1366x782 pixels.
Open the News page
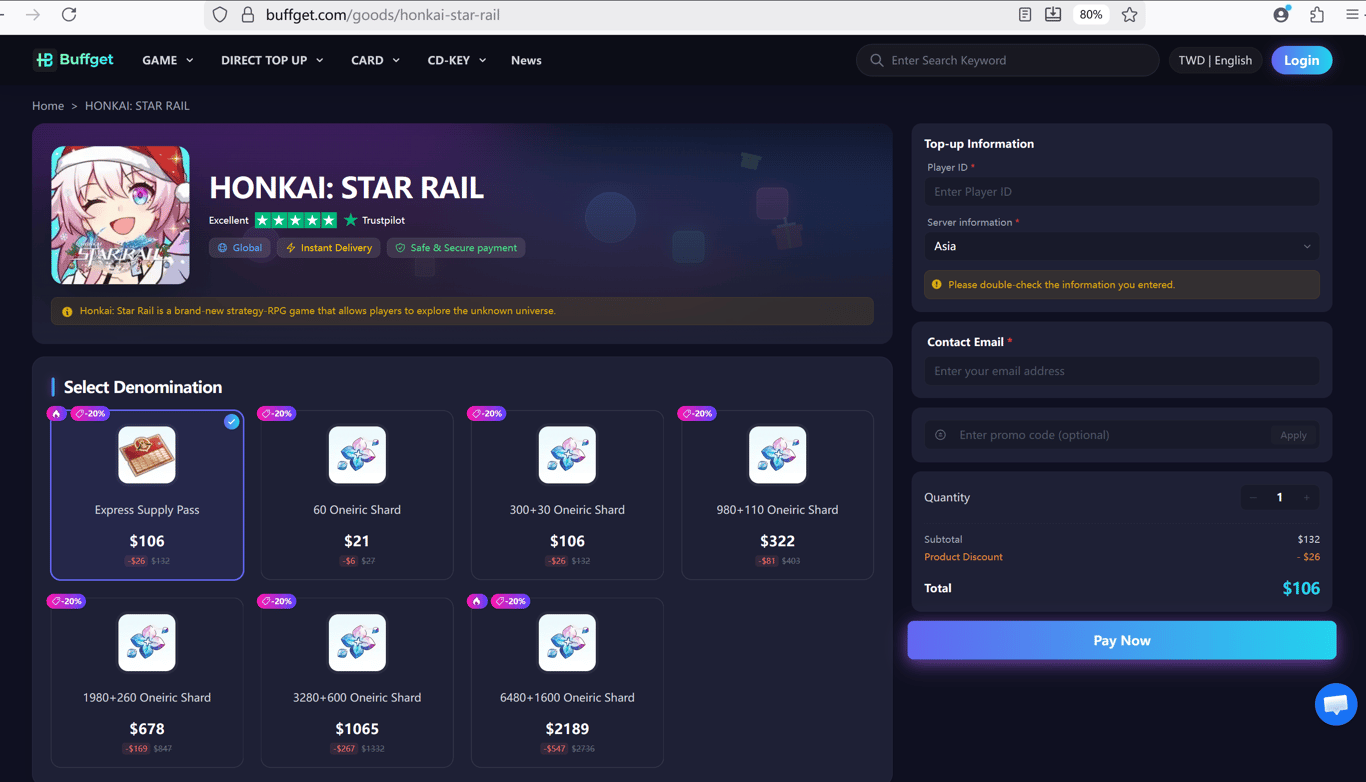point(526,60)
